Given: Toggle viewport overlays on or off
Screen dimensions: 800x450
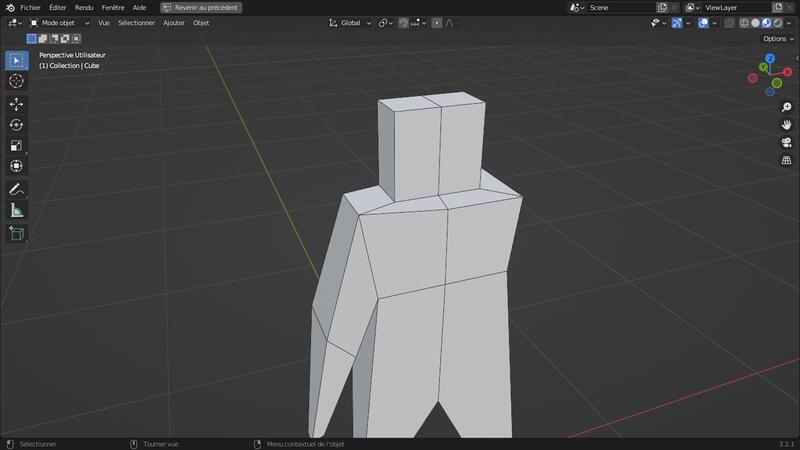Looking at the screenshot, I should tap(704, 22).
